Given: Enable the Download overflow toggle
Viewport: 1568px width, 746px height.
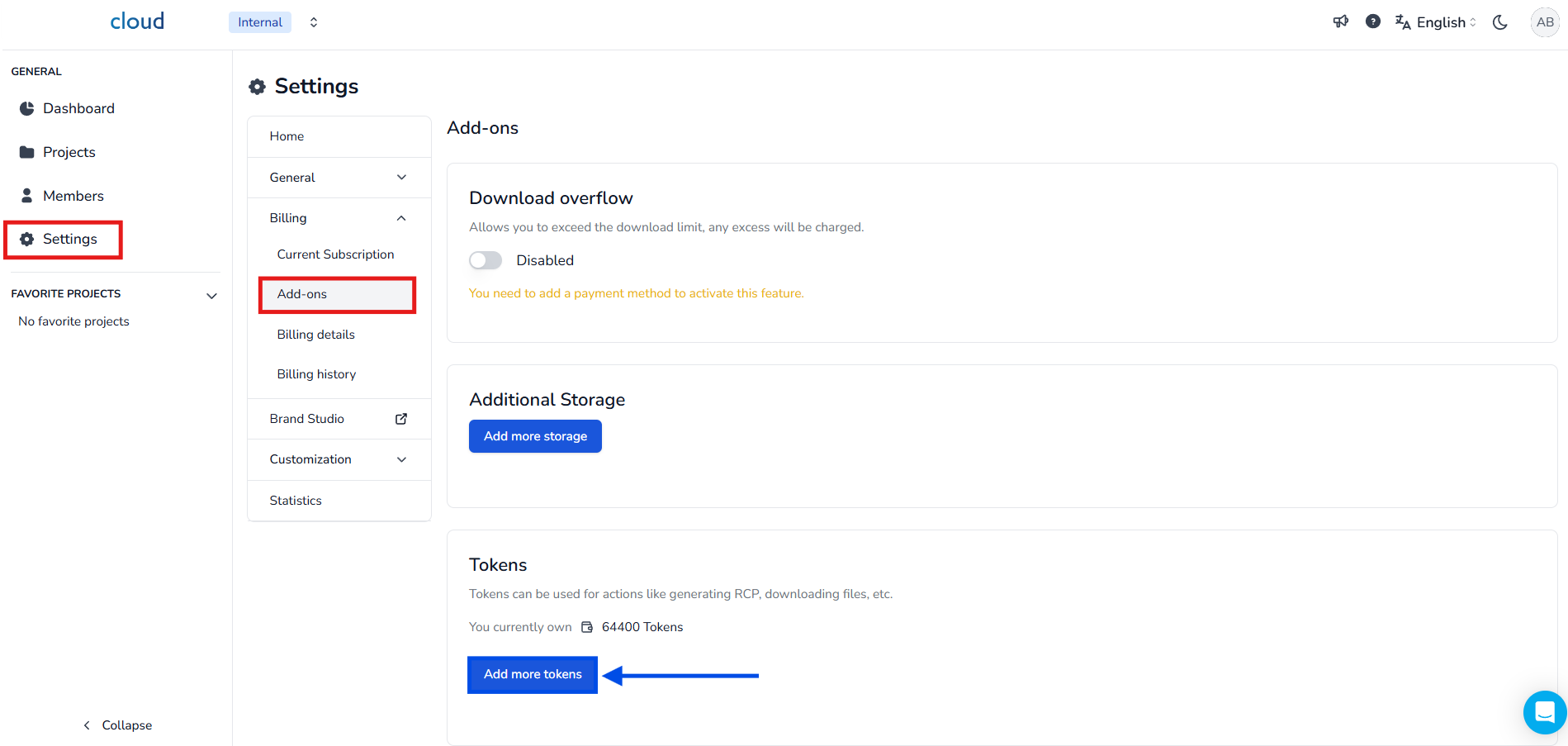Looking at the screenshot, I should click(x=486, y=260).
